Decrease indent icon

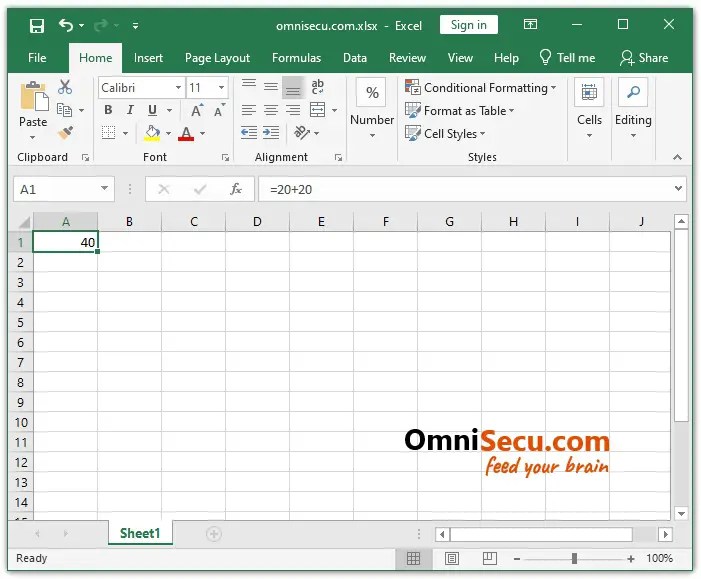[x=249, y=133]
